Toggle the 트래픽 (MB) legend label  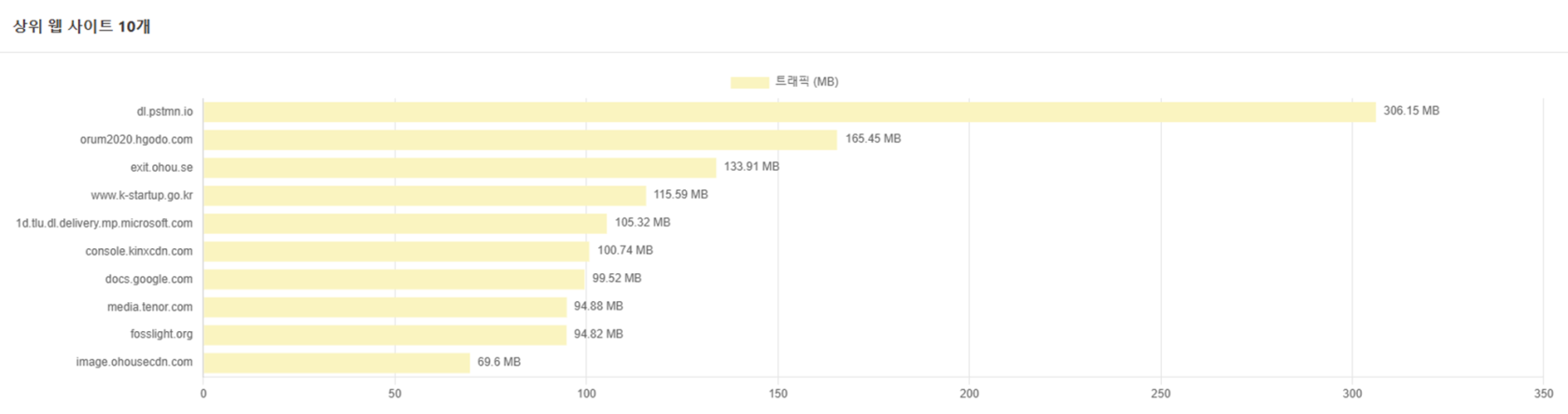(x=806, y=82)
